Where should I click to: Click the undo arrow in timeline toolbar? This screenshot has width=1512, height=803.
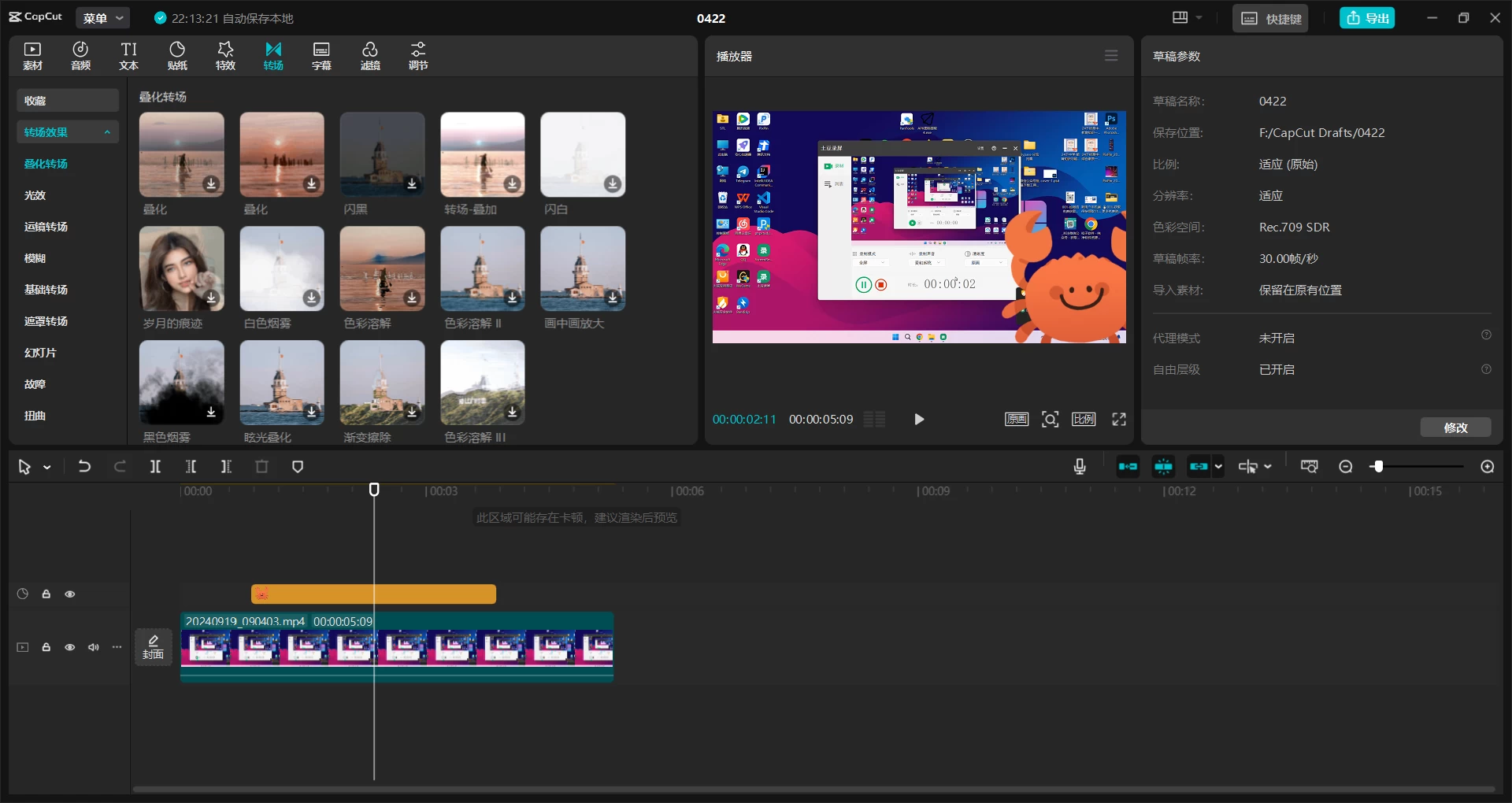[84, 467]
